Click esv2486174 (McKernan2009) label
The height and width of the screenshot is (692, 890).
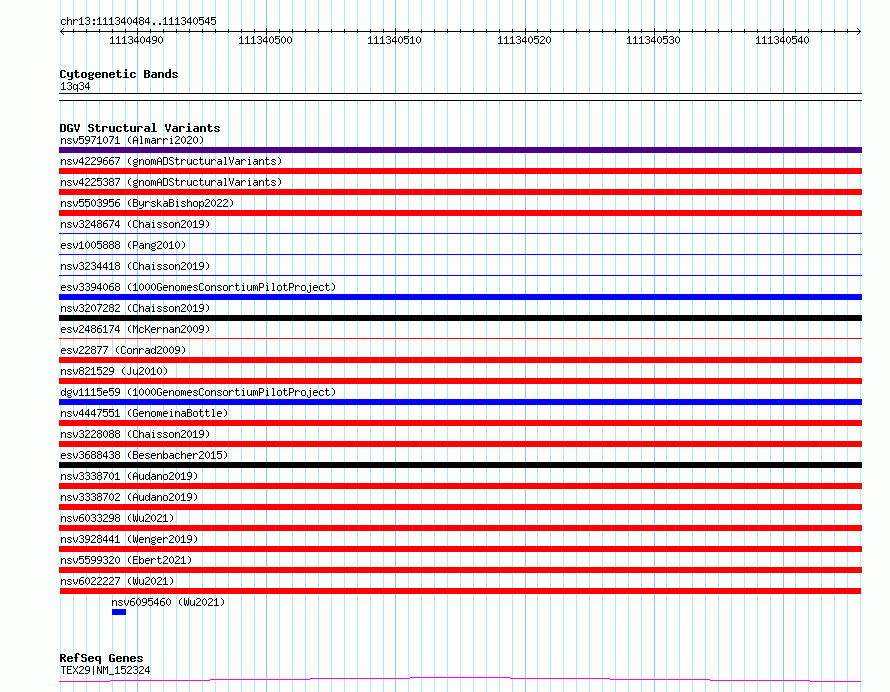[x=135, y=329]
